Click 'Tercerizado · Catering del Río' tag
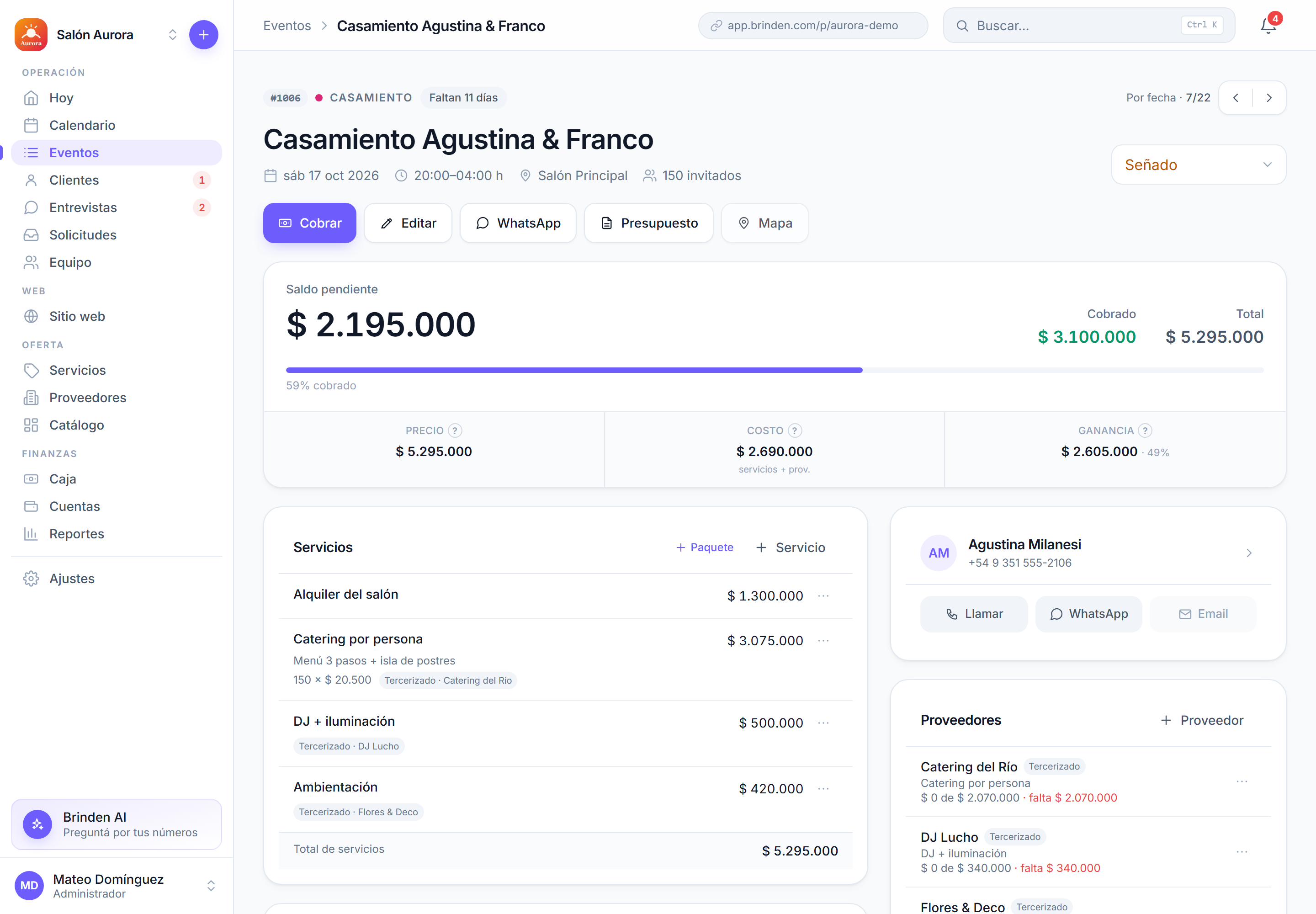The image size is (1316, 914). pyautogui.click(x=448, y=680)
